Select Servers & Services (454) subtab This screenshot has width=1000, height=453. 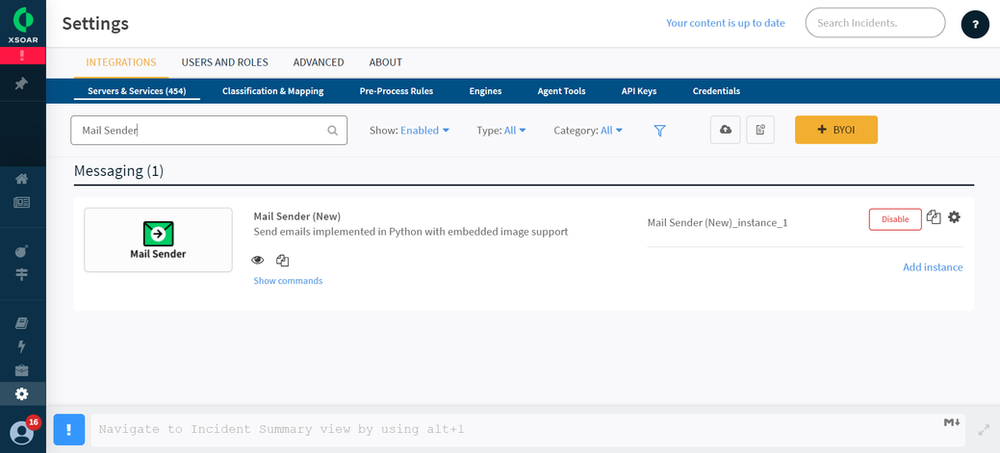click(x=136, y=91)
